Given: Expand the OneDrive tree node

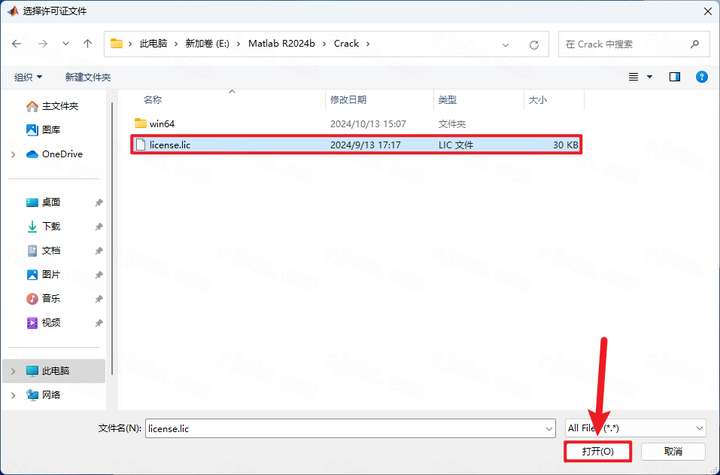Looking at the screenshot, I should 13,154.
